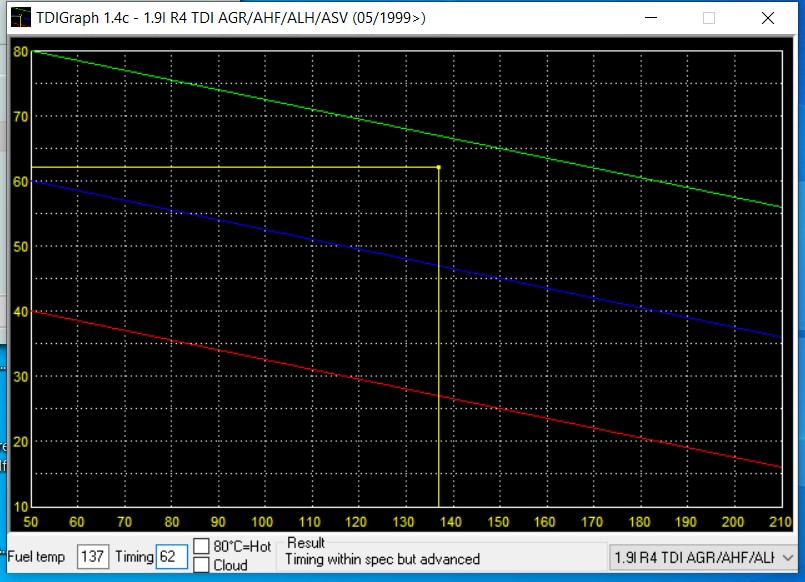This screenshot has width=805, height=582.
Task: Click the yellow data point marker on graph
Action: (x=439, y=167)
